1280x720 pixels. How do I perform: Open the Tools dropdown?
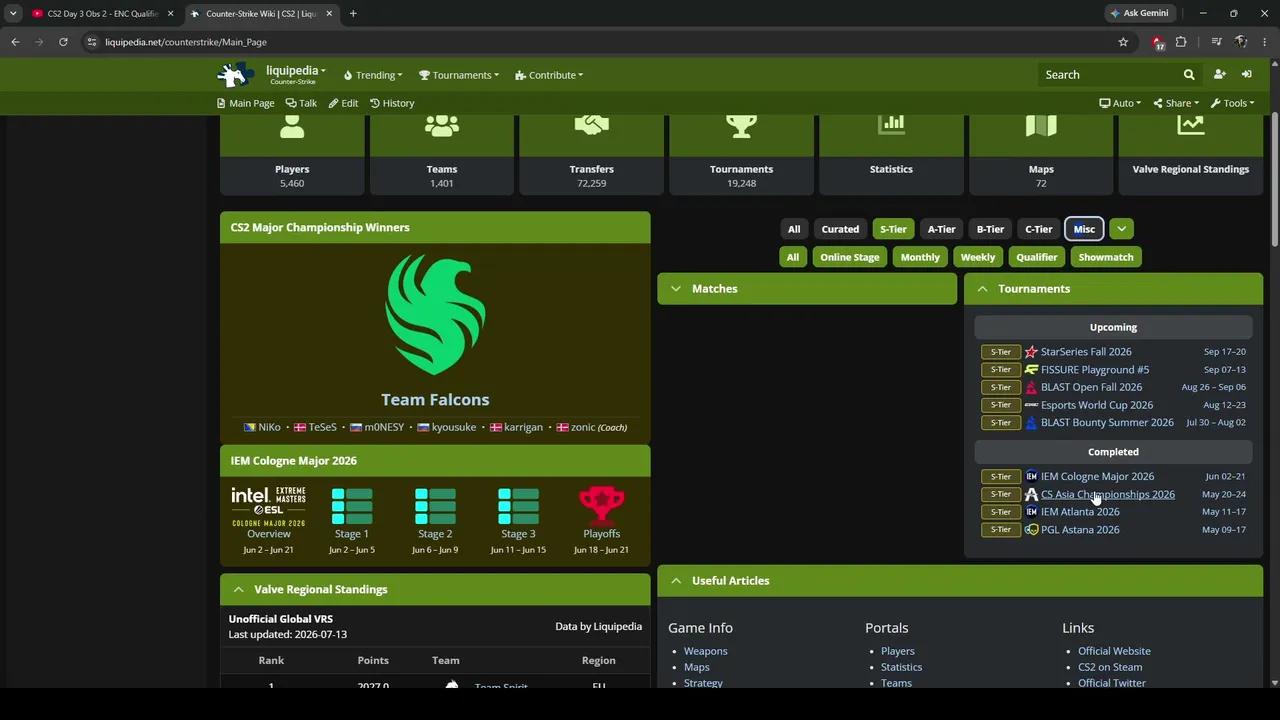tap(1232, 103)
